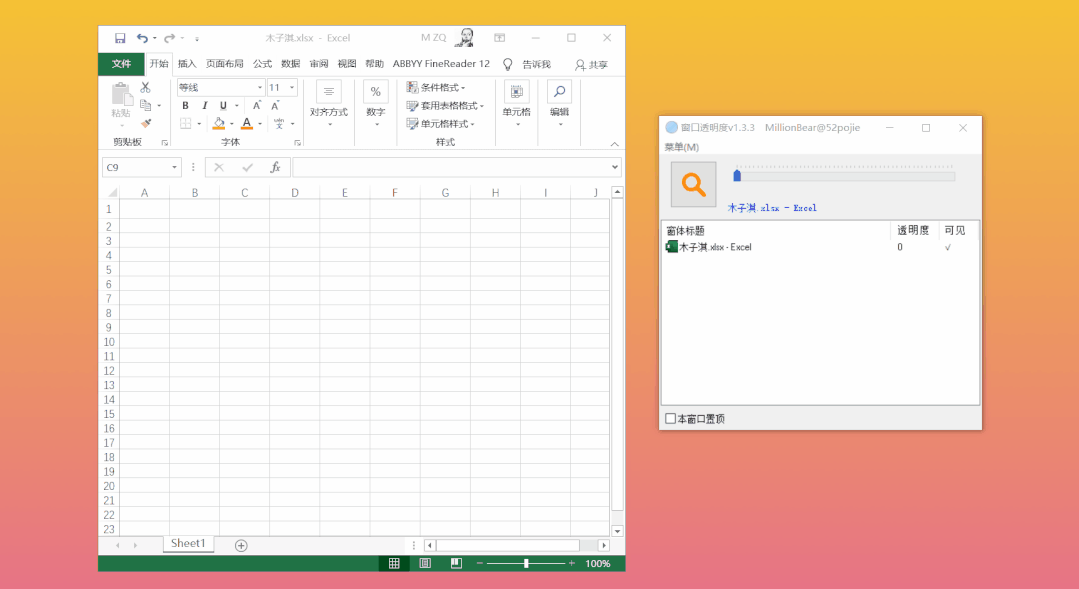Click the Enter checkmark in formula bar
The image size is (1079, 589).
pyautogui.click(x=247, y=167)
